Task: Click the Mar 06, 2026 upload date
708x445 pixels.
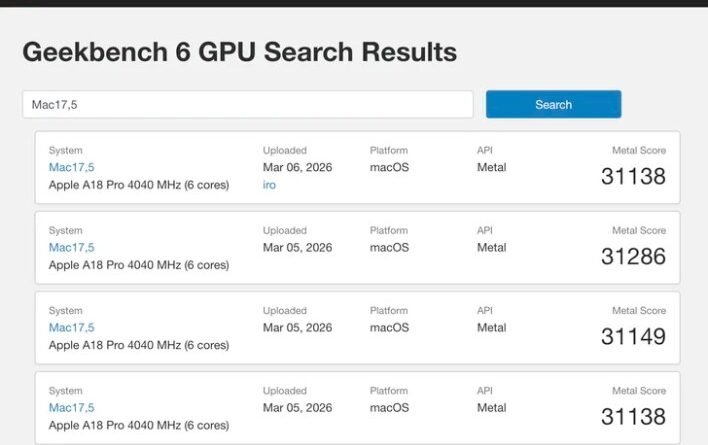Action: 297,167
